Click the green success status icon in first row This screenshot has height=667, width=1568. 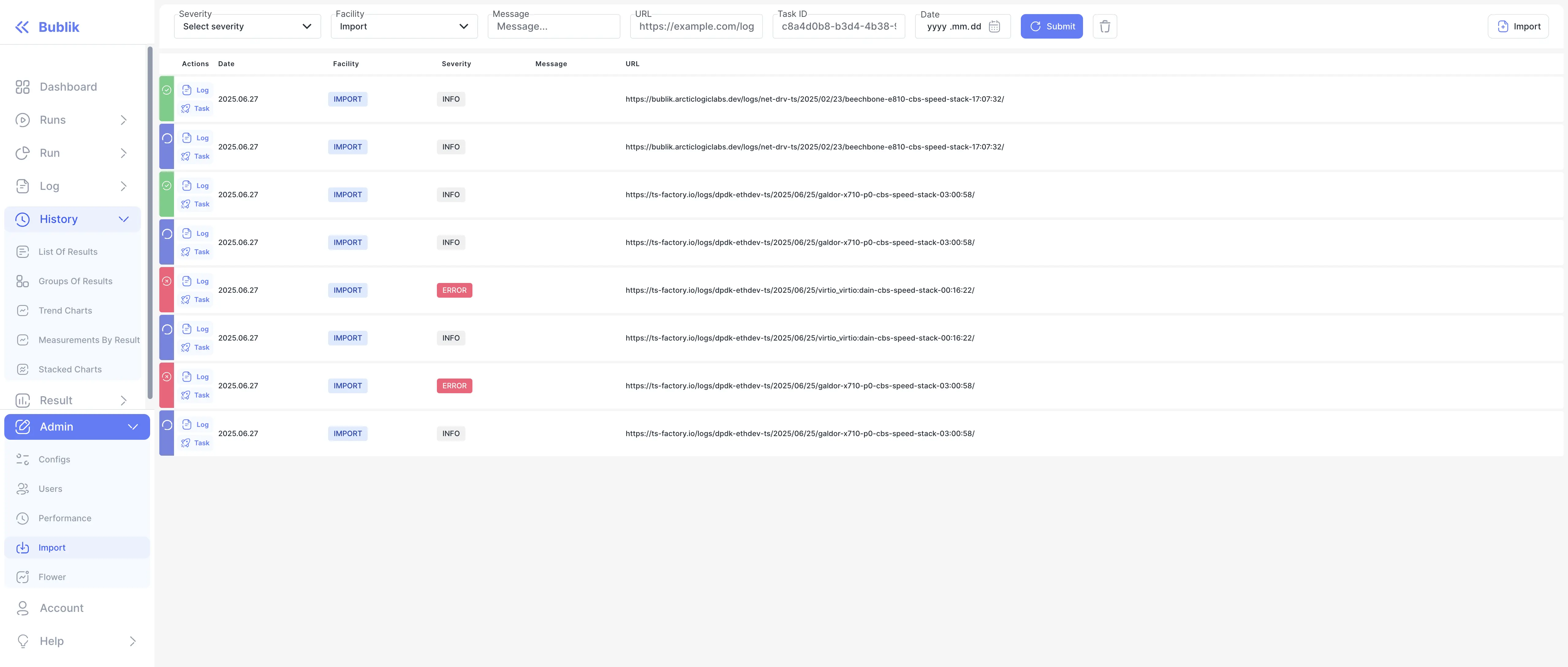(x=166, y=90)
